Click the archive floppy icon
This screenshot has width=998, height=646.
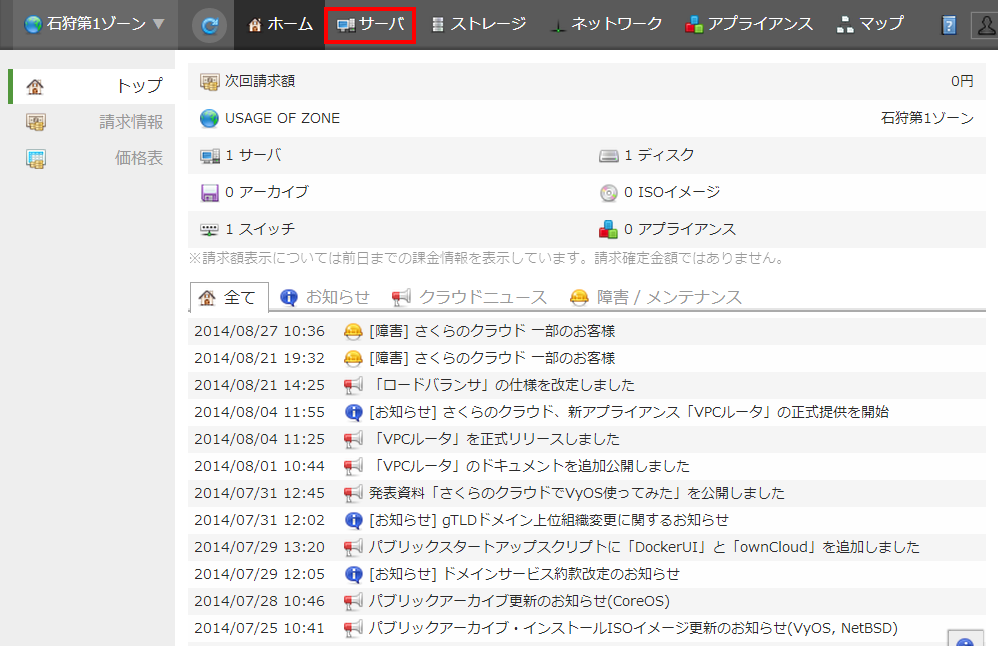coord(210,193)
